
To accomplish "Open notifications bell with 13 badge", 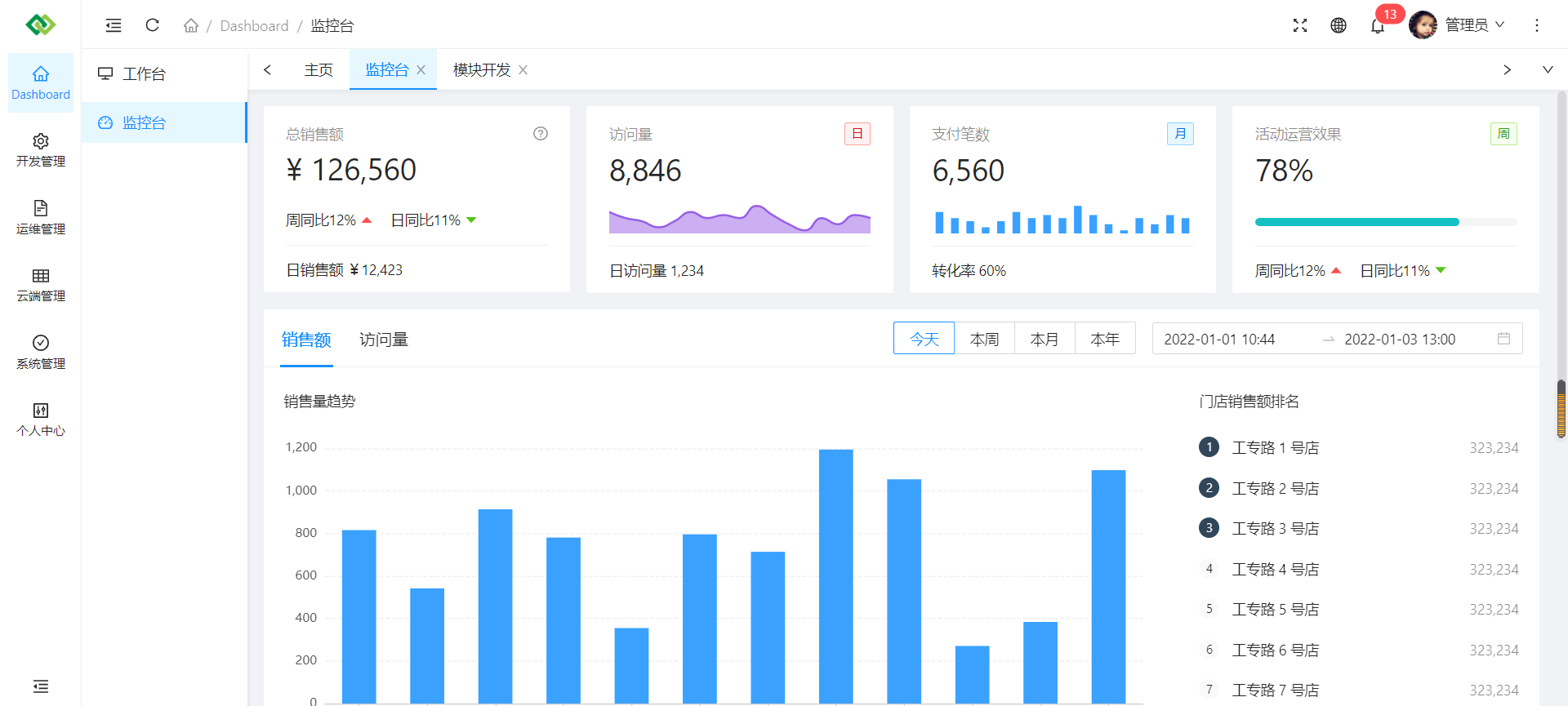I will (1378, 26).
